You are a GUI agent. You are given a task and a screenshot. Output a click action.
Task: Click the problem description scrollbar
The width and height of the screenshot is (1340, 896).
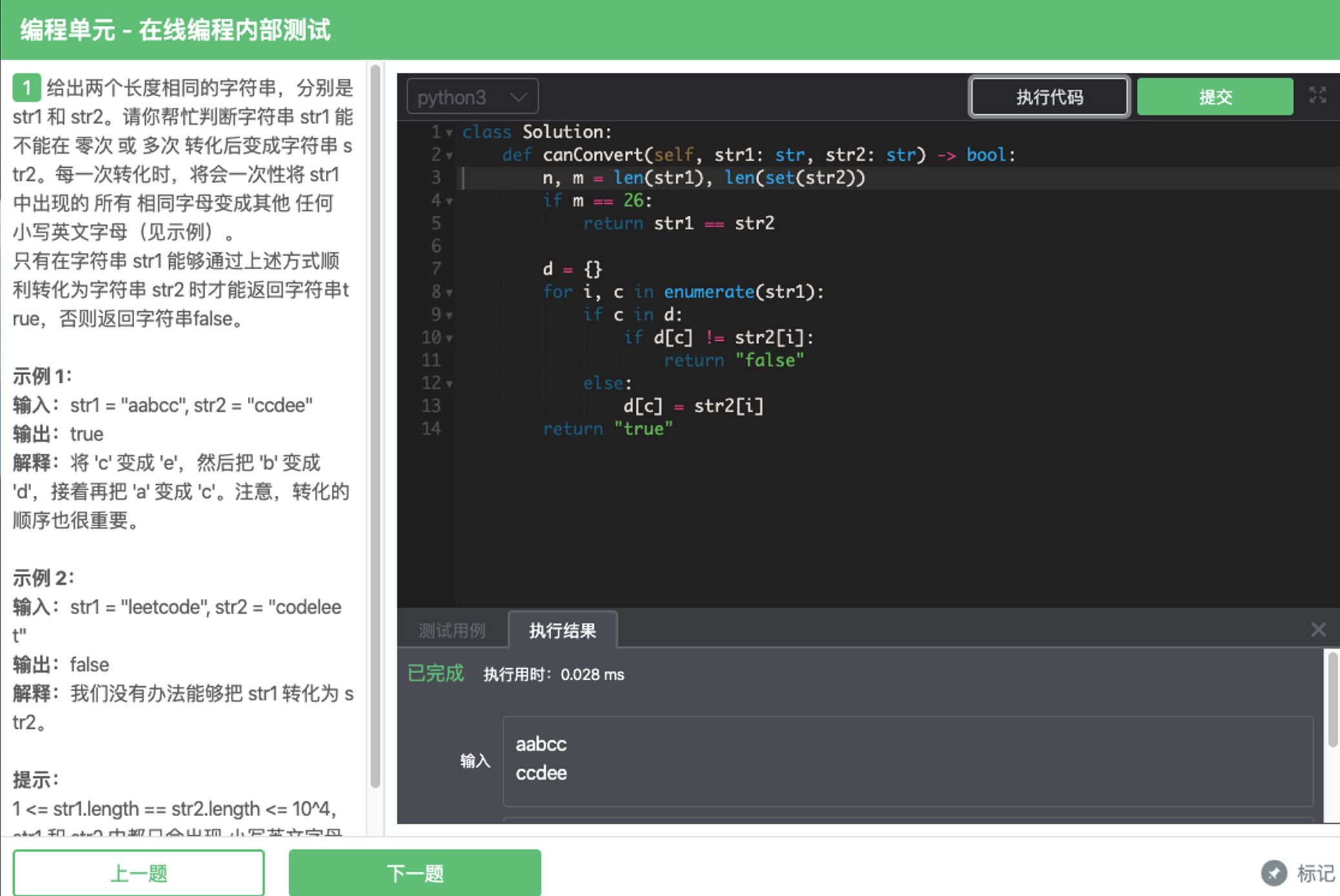376,426
